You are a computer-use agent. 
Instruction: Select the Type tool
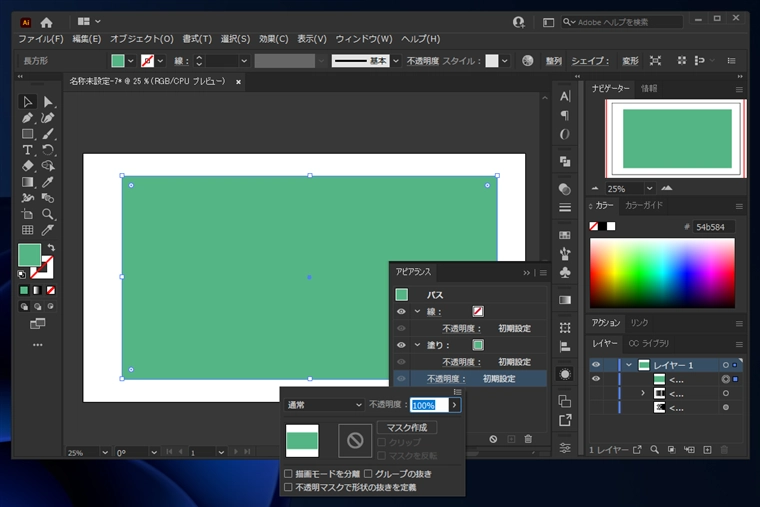tap(27, 150)
